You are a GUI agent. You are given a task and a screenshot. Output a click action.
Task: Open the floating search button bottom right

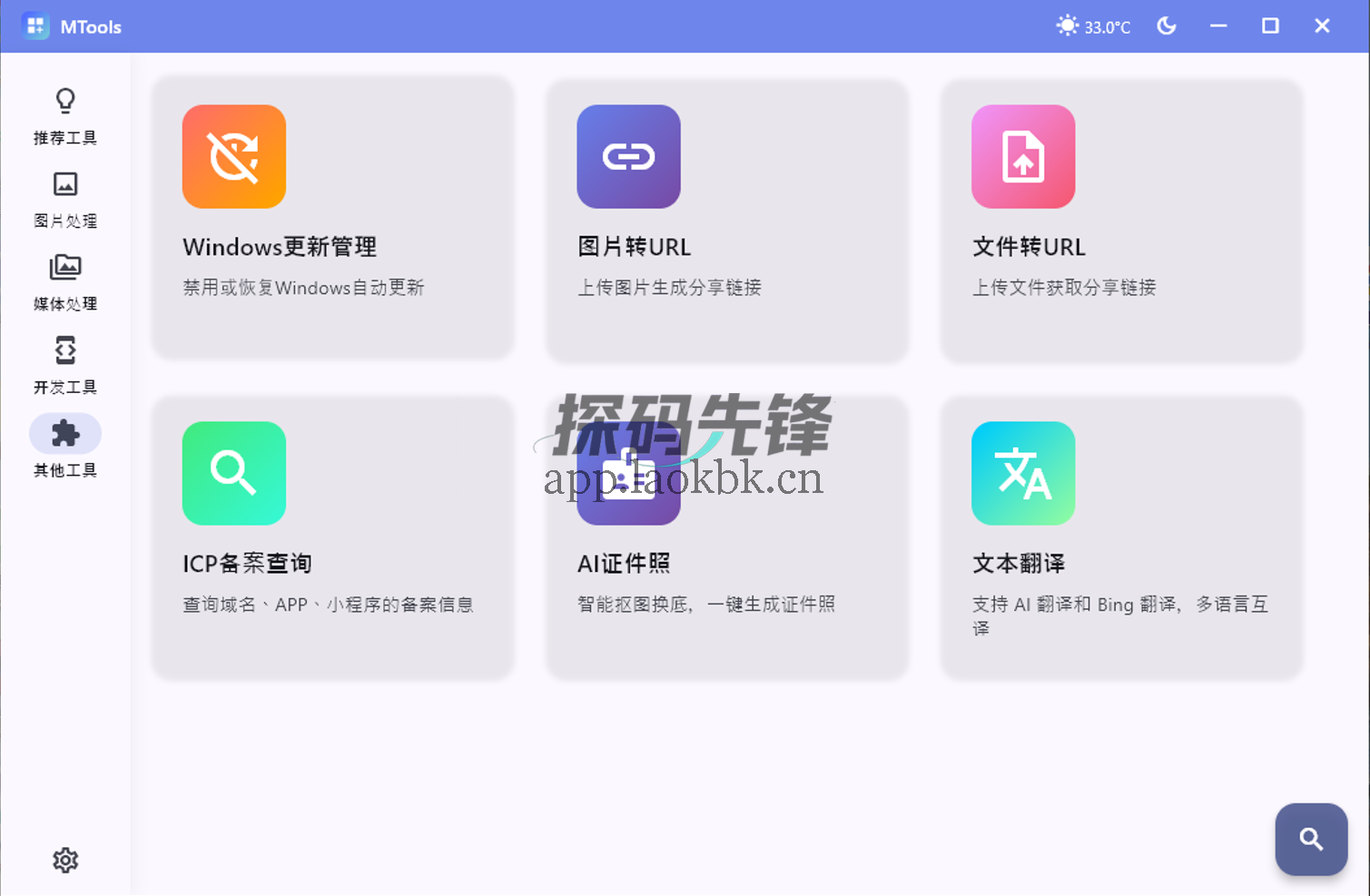1311,839
